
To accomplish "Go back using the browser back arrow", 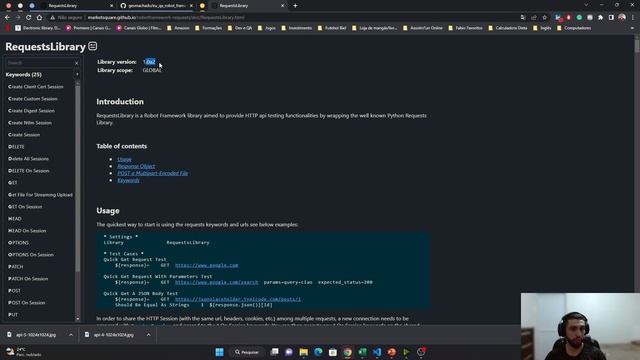I will pos(7,18).
